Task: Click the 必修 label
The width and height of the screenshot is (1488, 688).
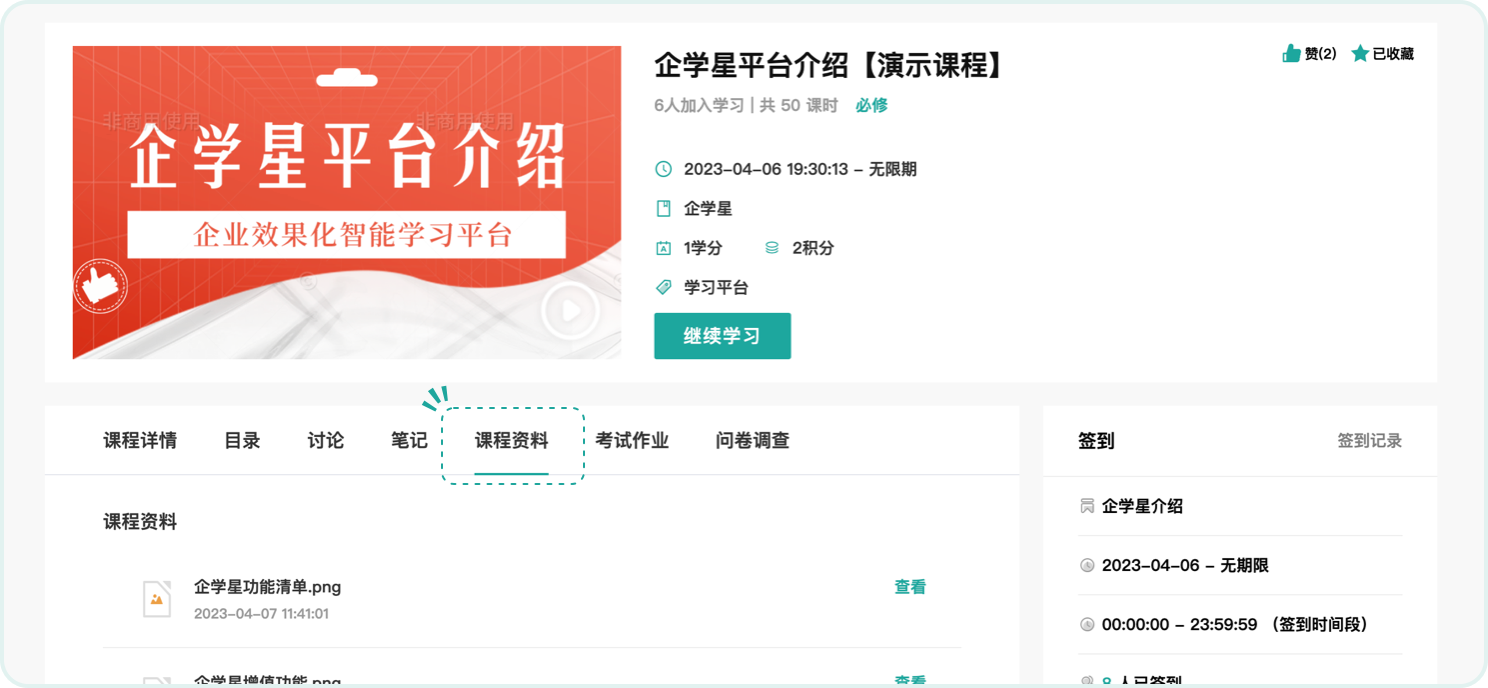Action: coord(872,106)
